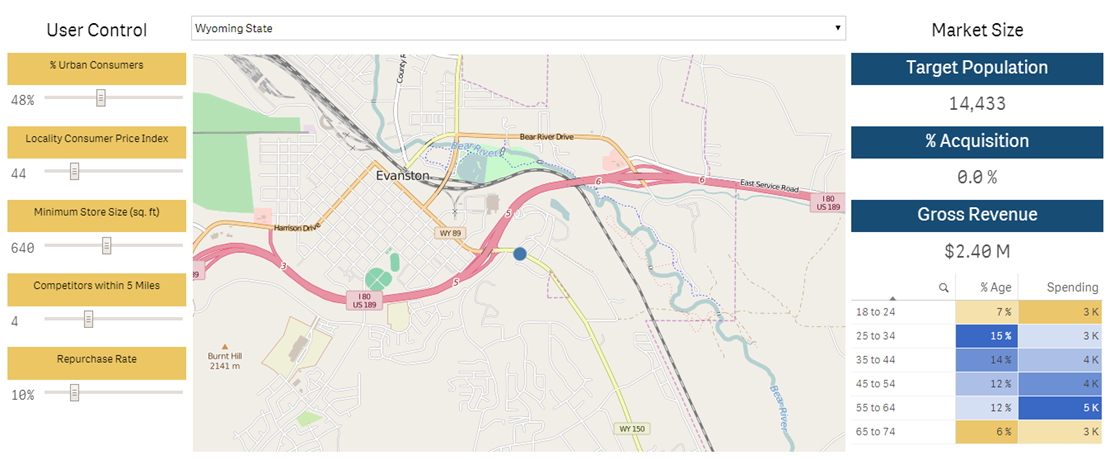
Task: Click the Target Population header
Action: point(976,68)
